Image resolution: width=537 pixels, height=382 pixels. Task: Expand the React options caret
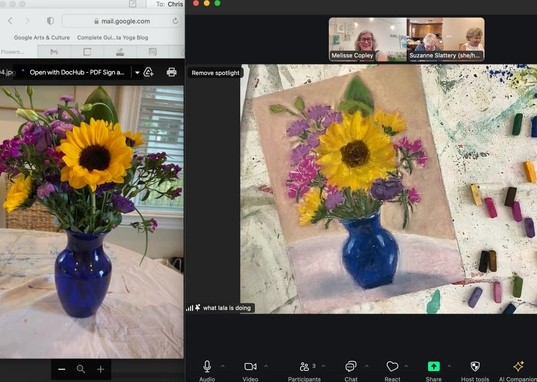coord(406,366)
